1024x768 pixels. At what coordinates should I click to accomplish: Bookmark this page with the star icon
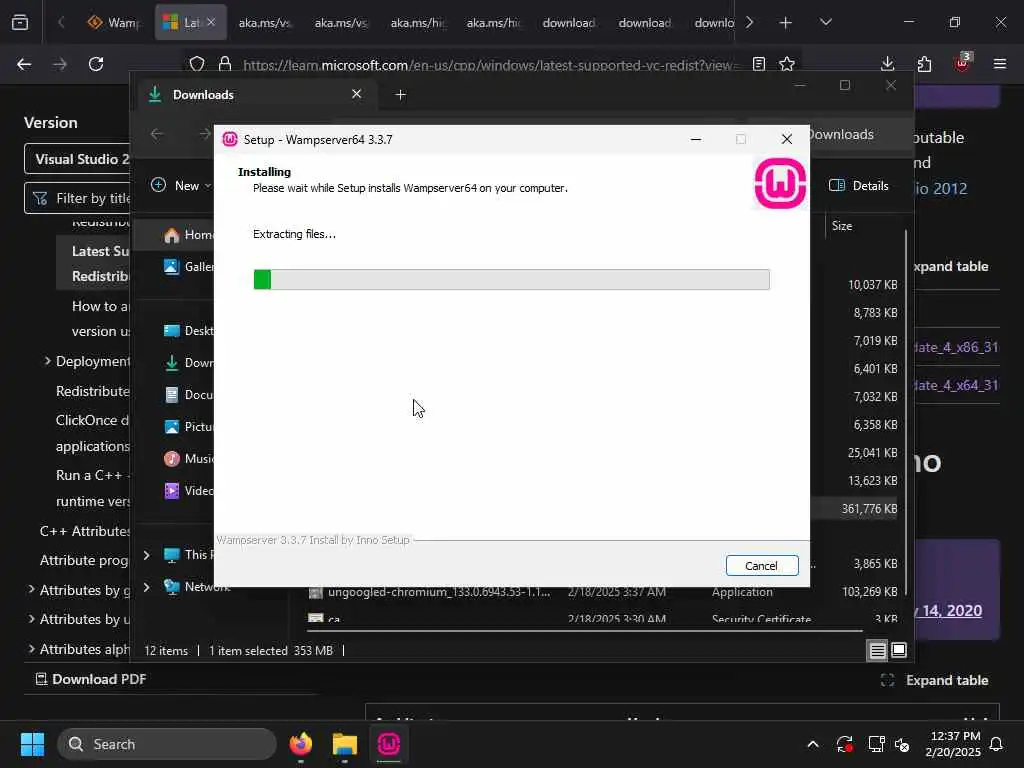pos(787,63)
